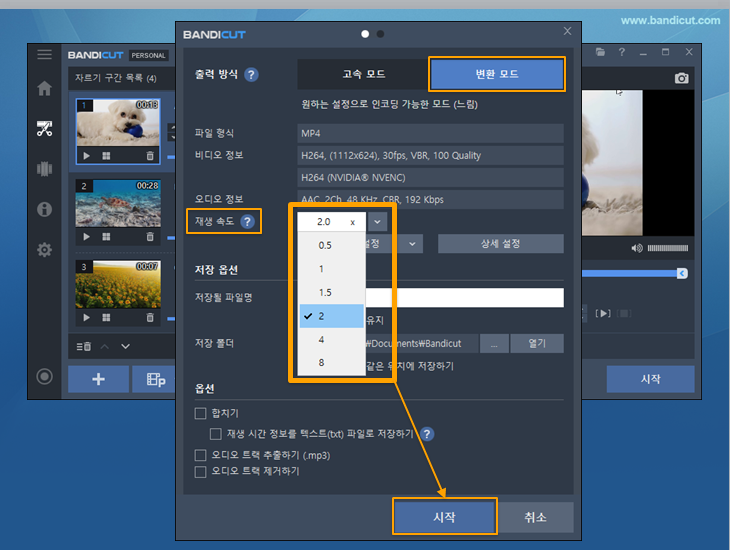This screenshot has height=550, width=730.
Task: Mute the volume speaker icon
Action: pos(637,248)
